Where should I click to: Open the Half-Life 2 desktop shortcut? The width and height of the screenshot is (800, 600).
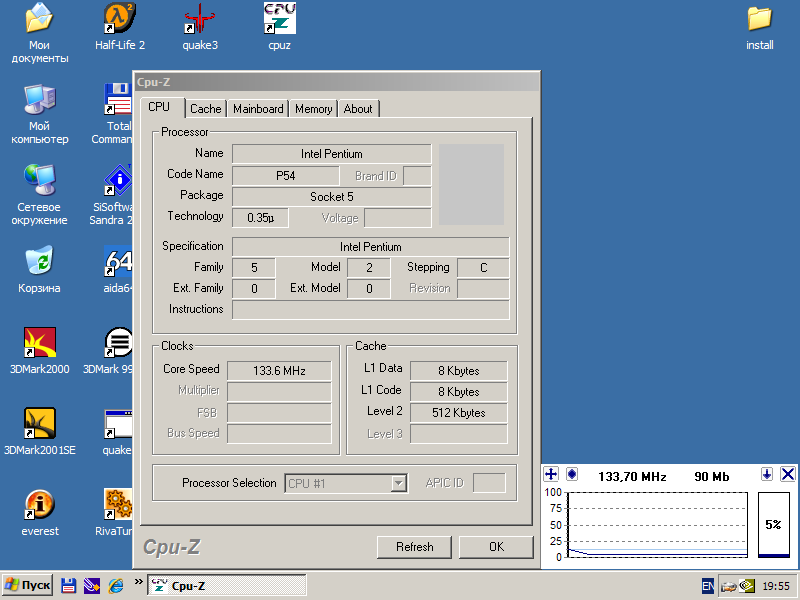coord(120,20)
